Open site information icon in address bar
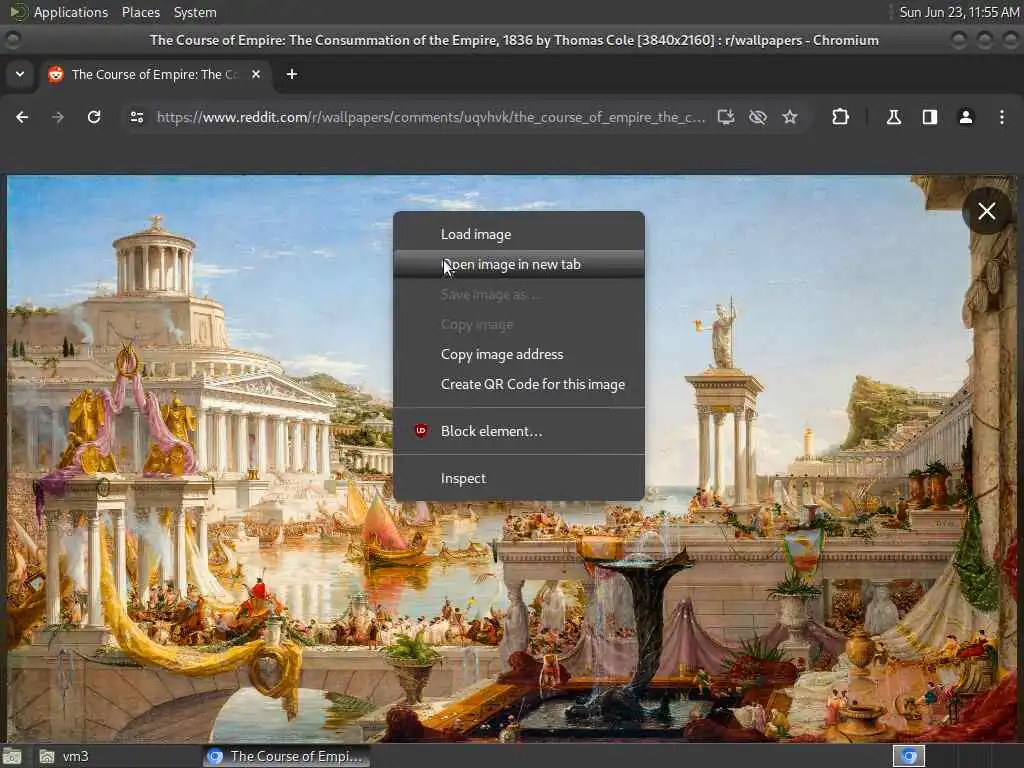The image size is (1024, 768). (x=136, y=117)
